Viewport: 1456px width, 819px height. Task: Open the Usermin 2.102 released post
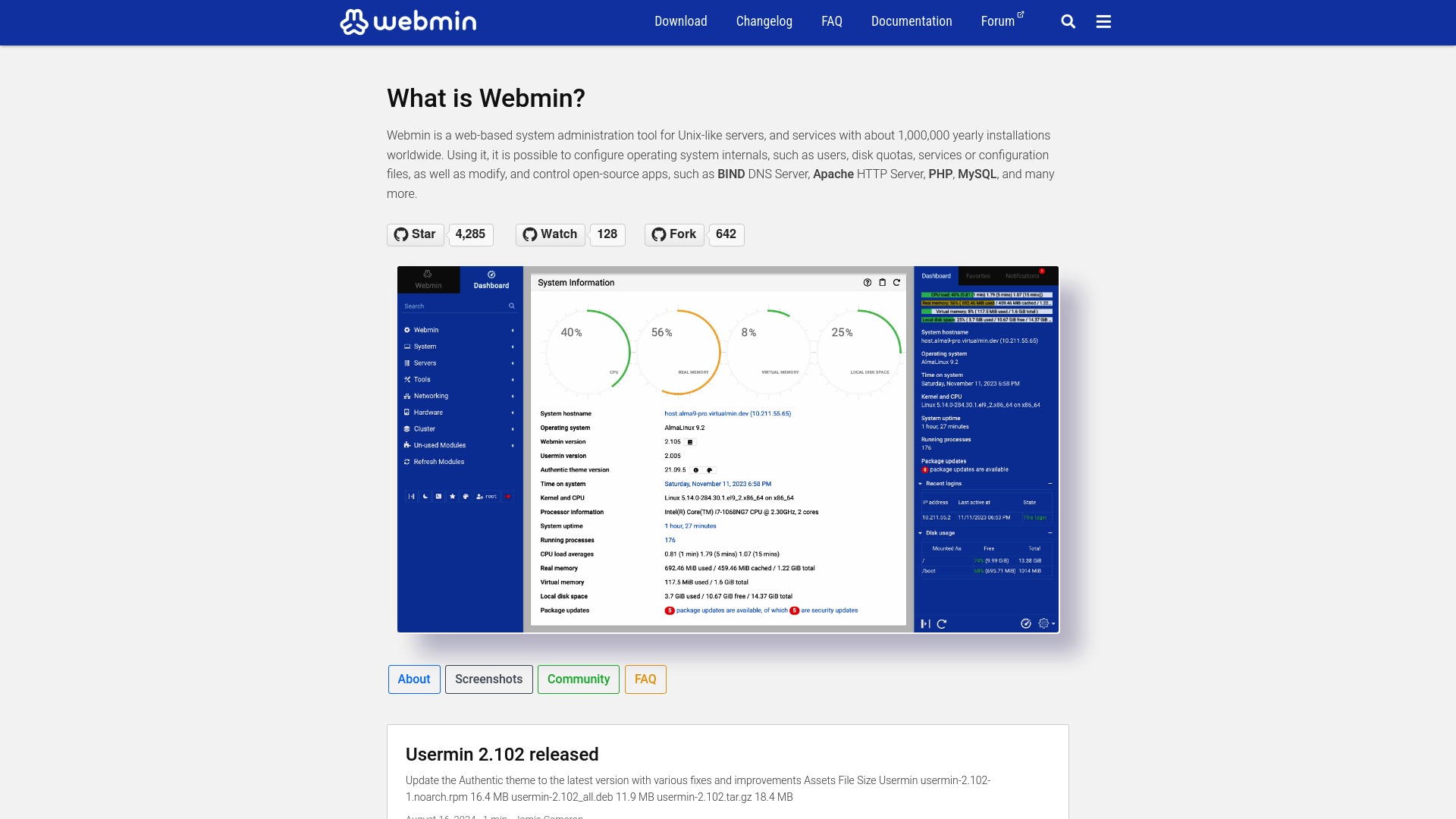(502, 755)
